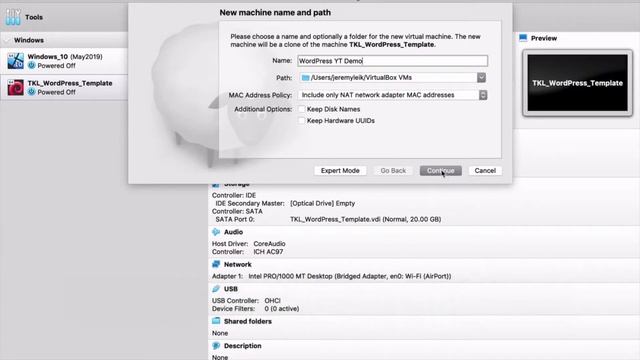
Task: Select TKL_WordPress_Template in VM list
Action: point(64,88)
